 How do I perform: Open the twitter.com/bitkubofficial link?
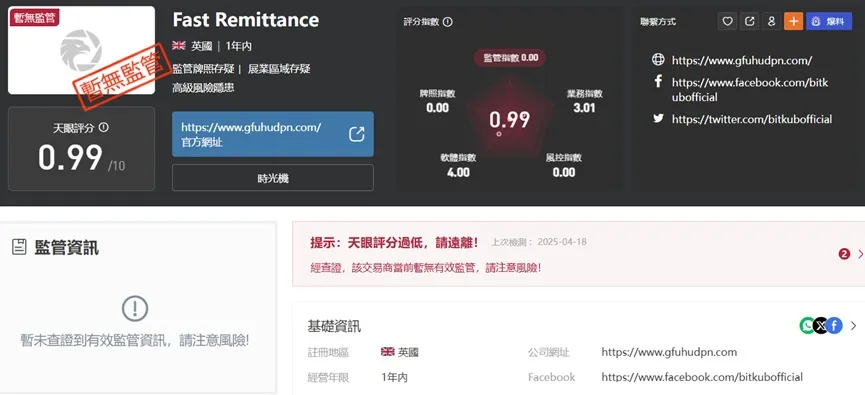[x=751, y=119]
